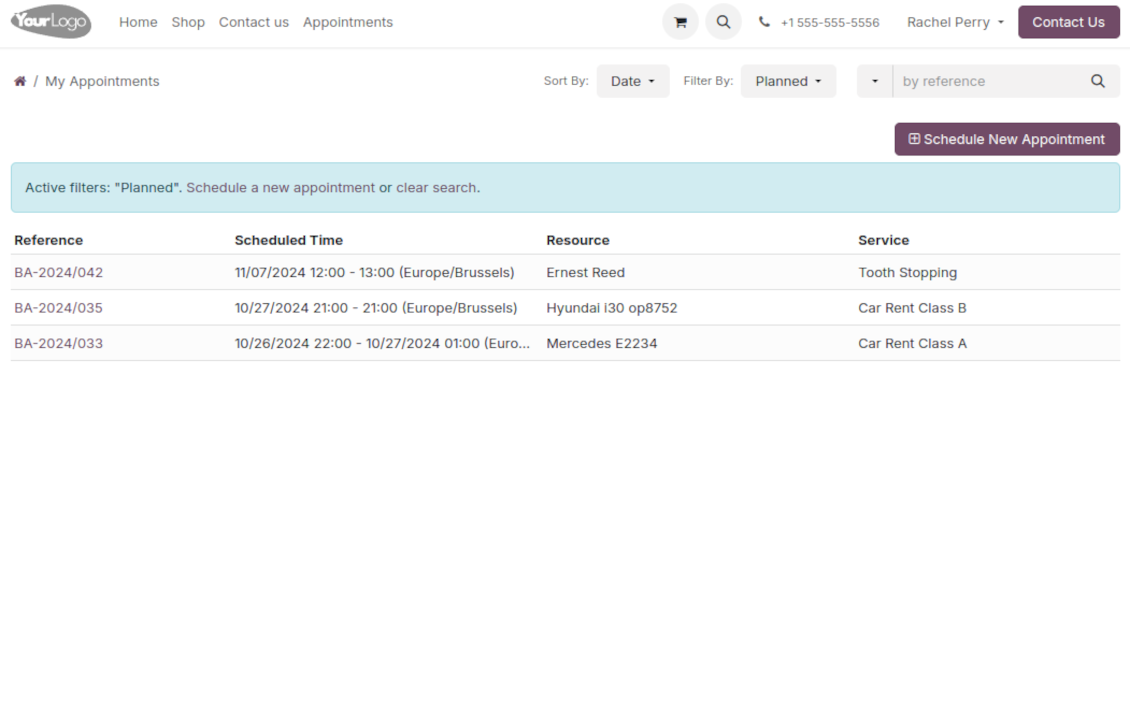
Task: Navigate to the Contact us page
Action: point(254,22)
